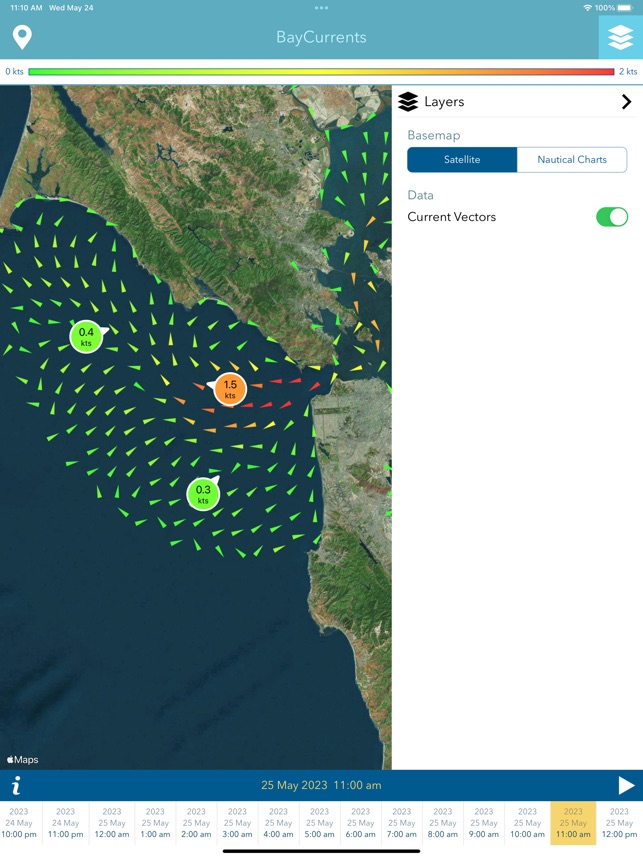Open the layers stack button in the header
This screenshot has height=858, width=643.
(x=621, y=37)
